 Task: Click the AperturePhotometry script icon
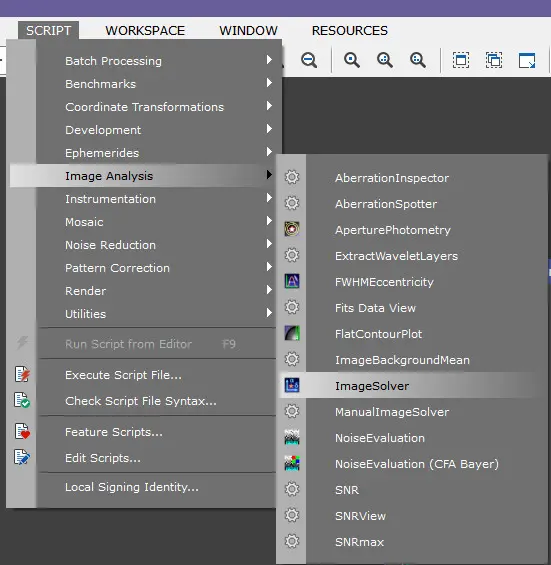pyautogui.click(x=292, y=229)
